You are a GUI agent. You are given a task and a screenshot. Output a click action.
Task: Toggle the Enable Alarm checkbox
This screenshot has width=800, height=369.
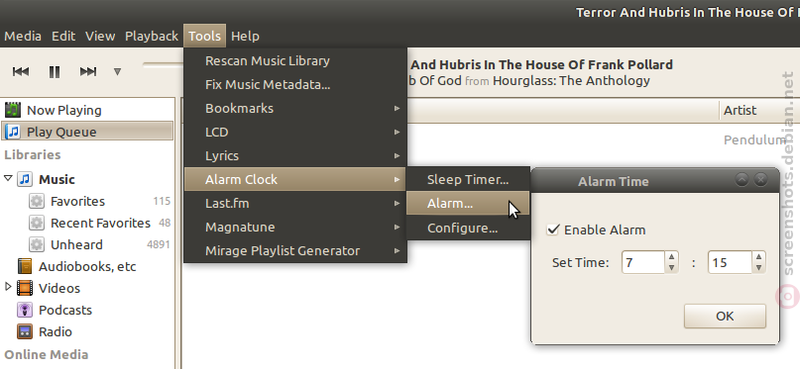(x=553, y=230)
